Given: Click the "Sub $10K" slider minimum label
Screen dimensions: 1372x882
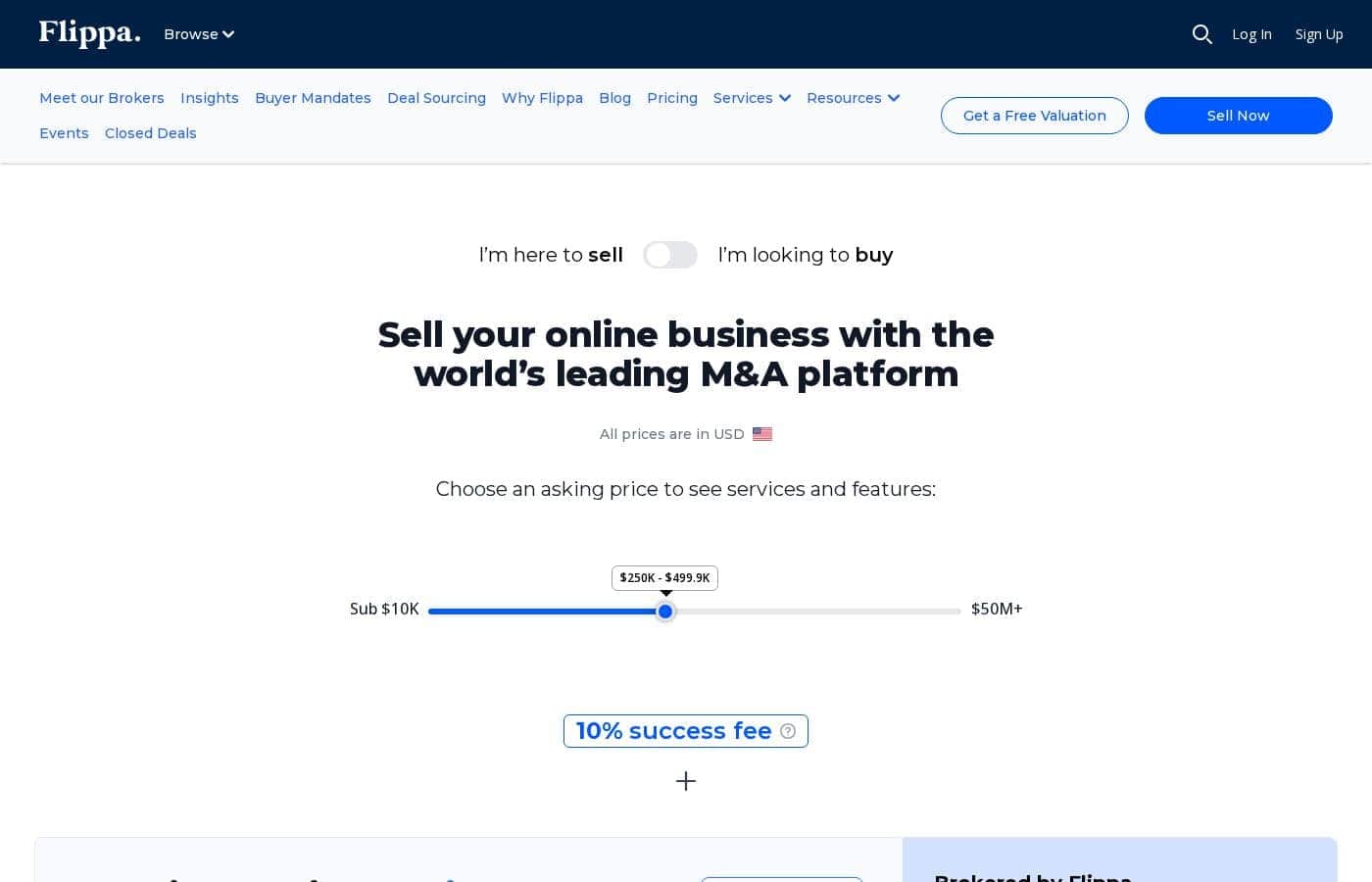Looking at the screenshot, I should (x=384, y=609).
